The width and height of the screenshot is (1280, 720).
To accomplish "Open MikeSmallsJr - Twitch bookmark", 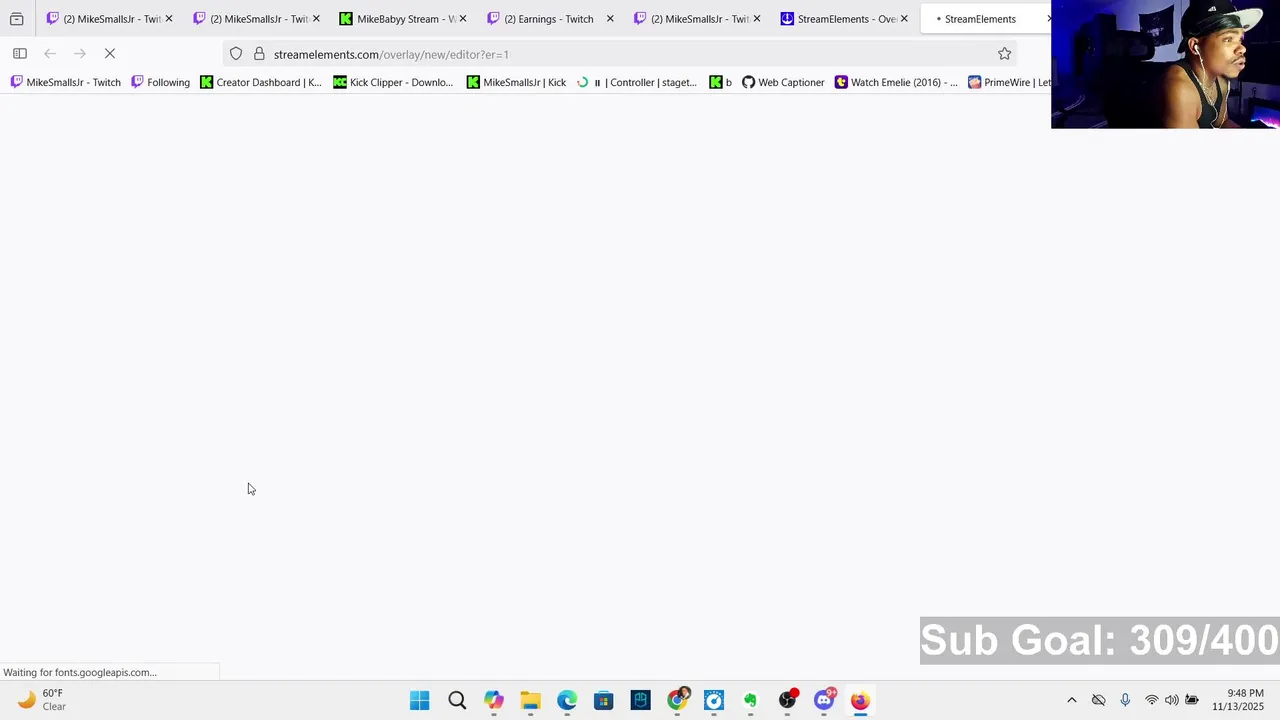I will coord(65,82).
